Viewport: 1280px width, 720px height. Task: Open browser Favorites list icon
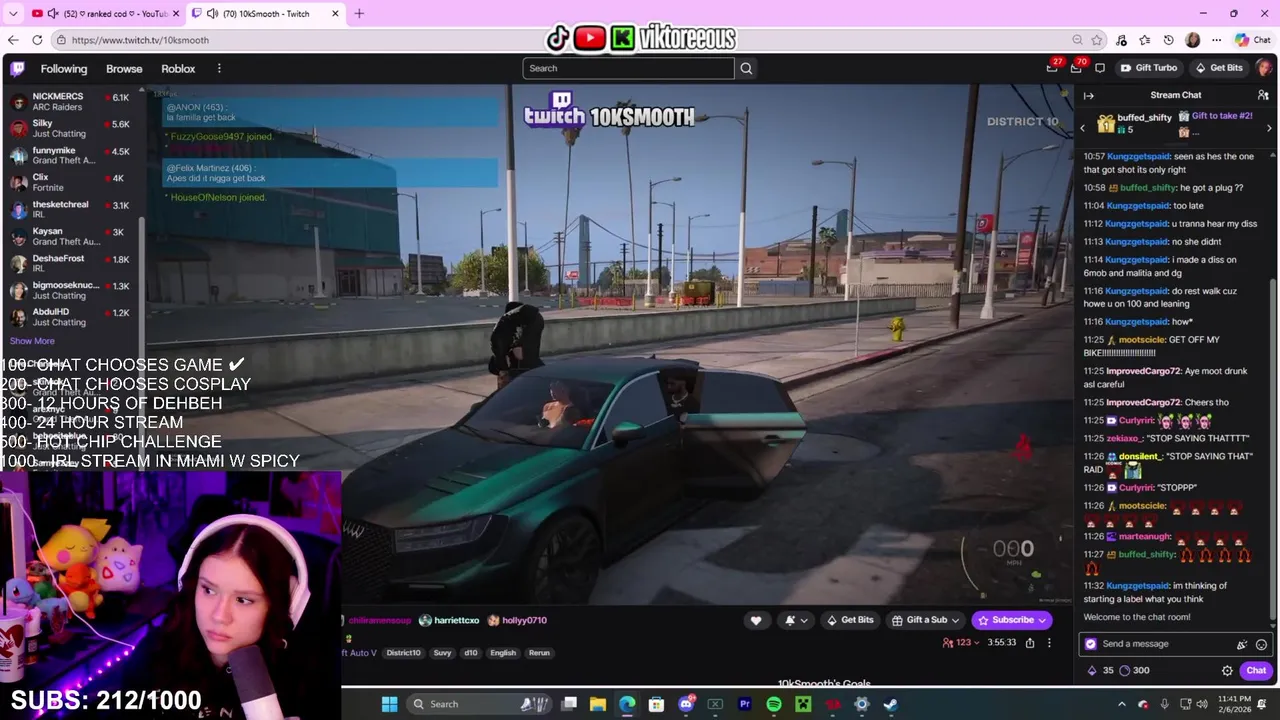pyautogui.click(x=1144, y=40)
